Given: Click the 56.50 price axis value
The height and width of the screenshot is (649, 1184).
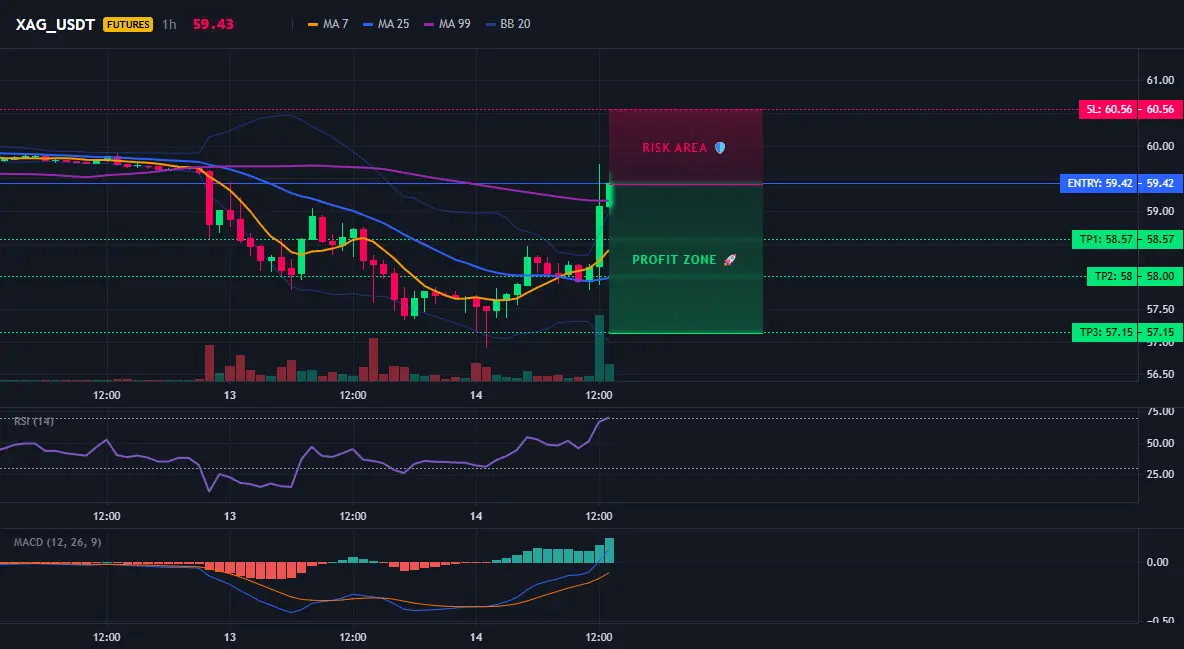Looking at the screenshot, I should coord(1160,374).
